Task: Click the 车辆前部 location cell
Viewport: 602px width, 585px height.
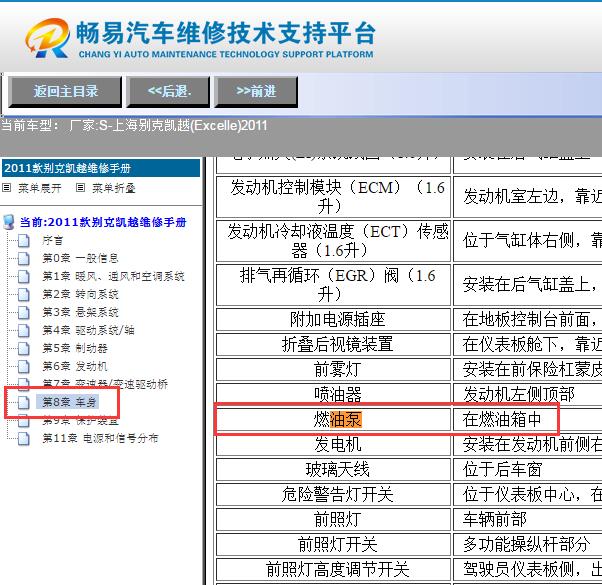Action: point(528,519)
